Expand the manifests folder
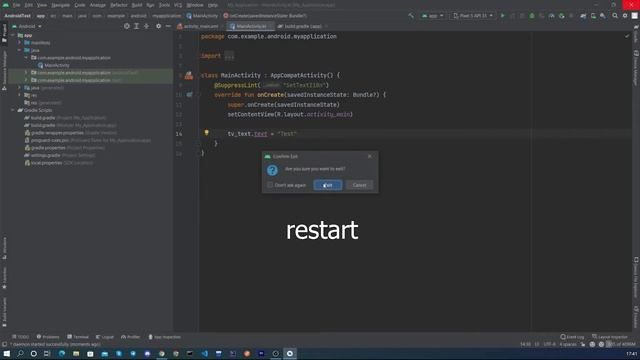 coord(19,42)
